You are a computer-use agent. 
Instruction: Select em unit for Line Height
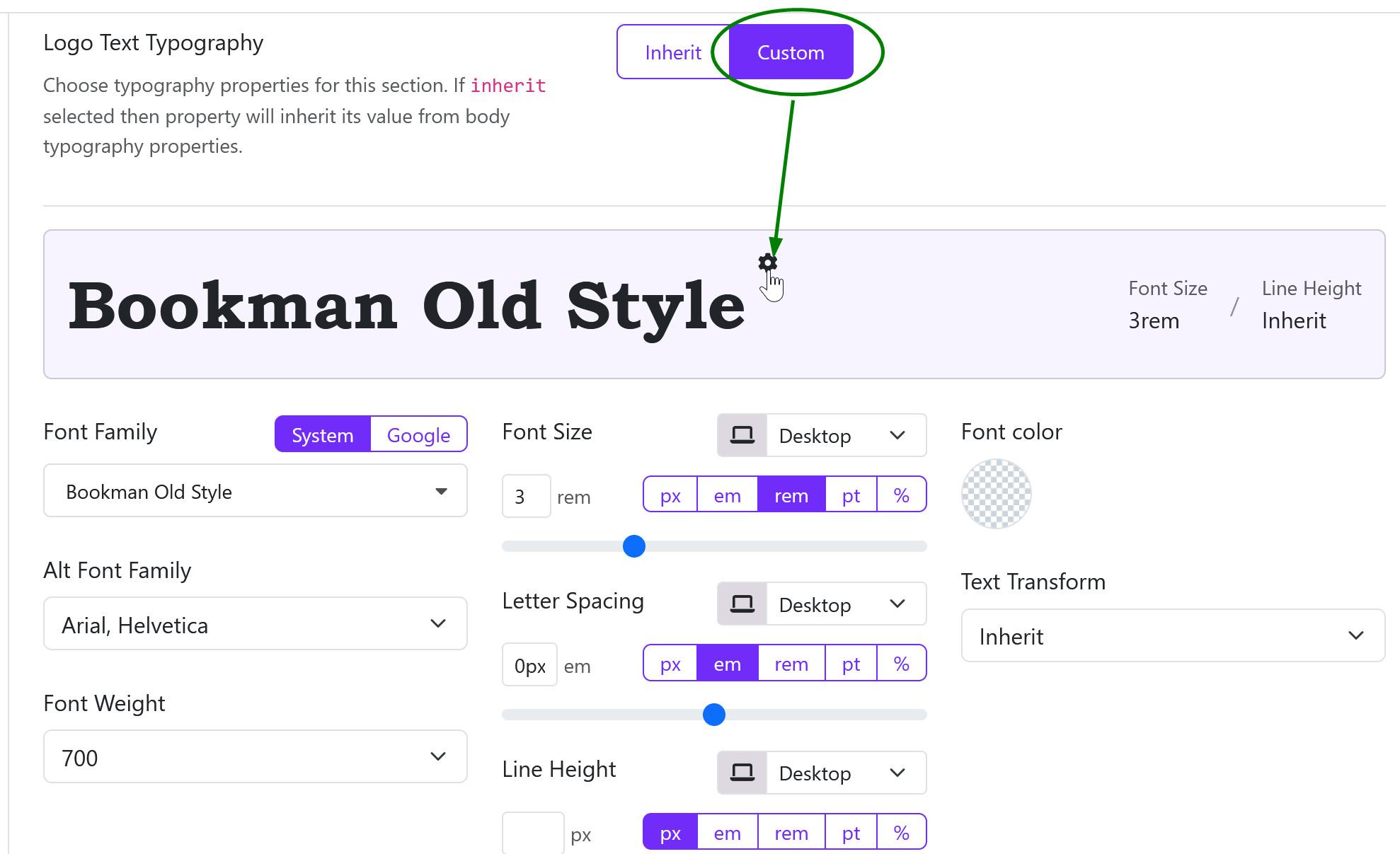tap(727, 832)
